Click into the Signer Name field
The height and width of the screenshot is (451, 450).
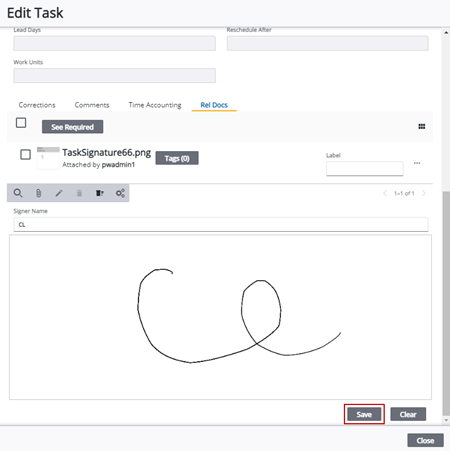click(x=221, y=225)
